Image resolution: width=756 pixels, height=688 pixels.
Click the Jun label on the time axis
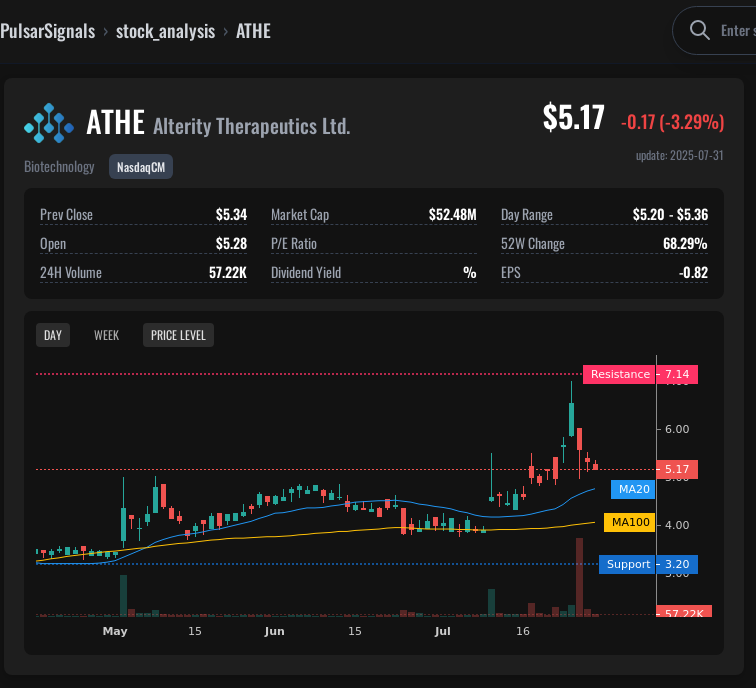pos(274,631)
